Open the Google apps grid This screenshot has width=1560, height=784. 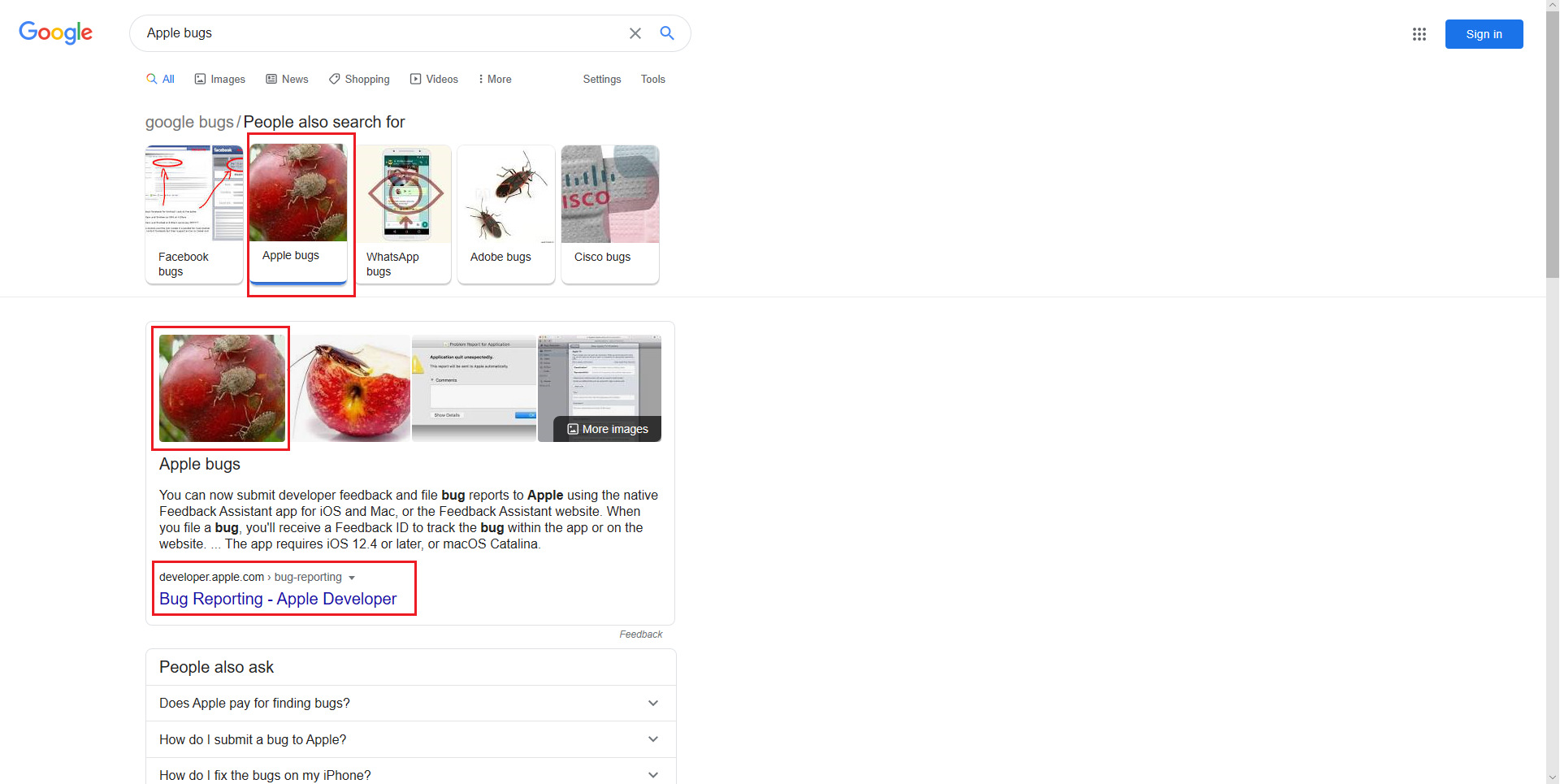(1419, 34)
